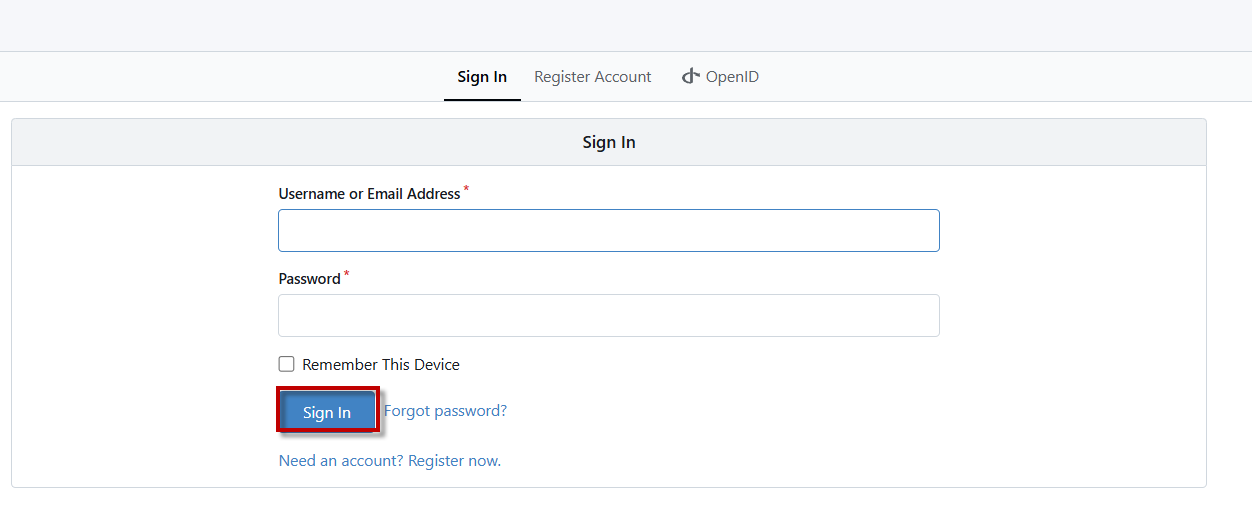This screenshot has height=510, width=1252.
Task: Focus the Username or Email Address field
Action: (608, 231)
